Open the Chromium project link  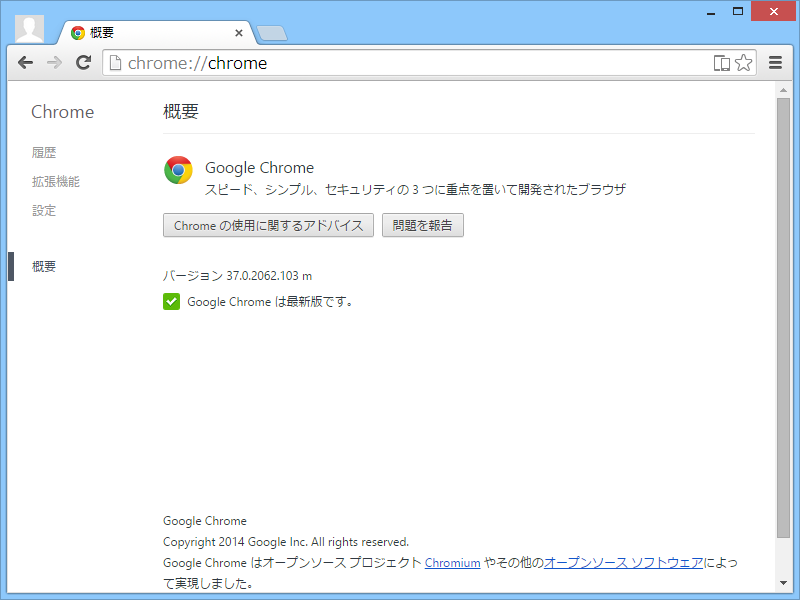[x=452, y=563]
